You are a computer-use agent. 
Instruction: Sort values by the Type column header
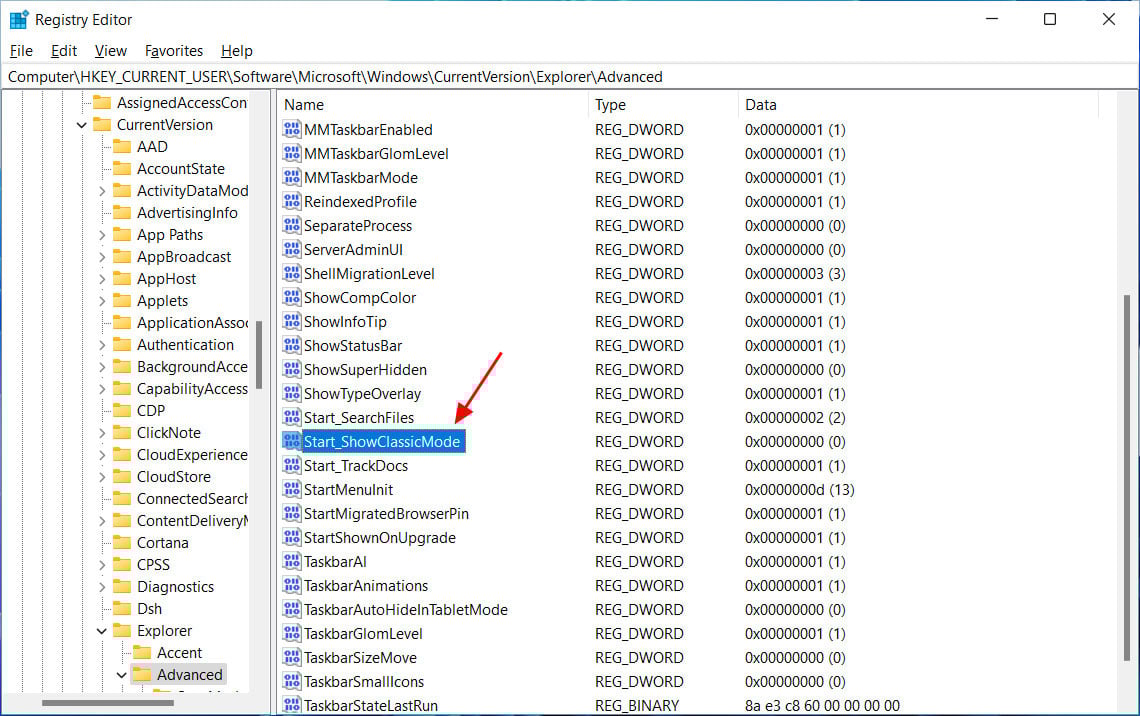pyautogui.click(x=663, y=105)
